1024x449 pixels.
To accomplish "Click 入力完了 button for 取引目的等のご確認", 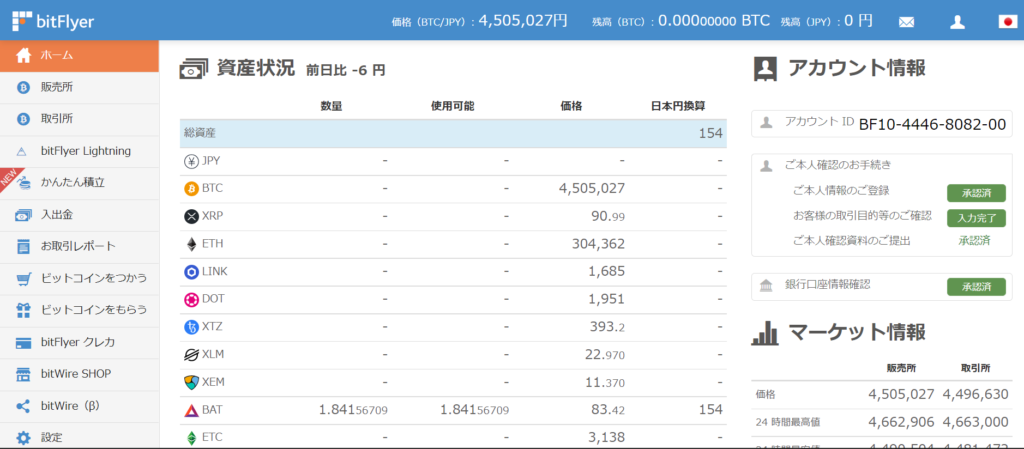I will (976, 218).
